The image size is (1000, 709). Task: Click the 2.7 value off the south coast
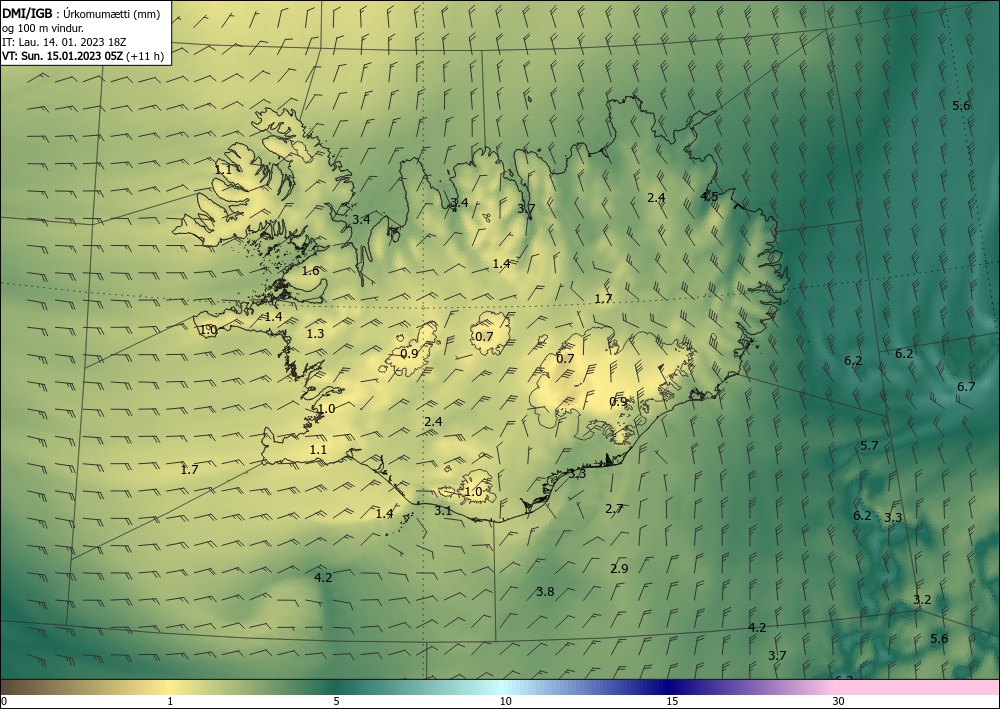tap(614, 508)
